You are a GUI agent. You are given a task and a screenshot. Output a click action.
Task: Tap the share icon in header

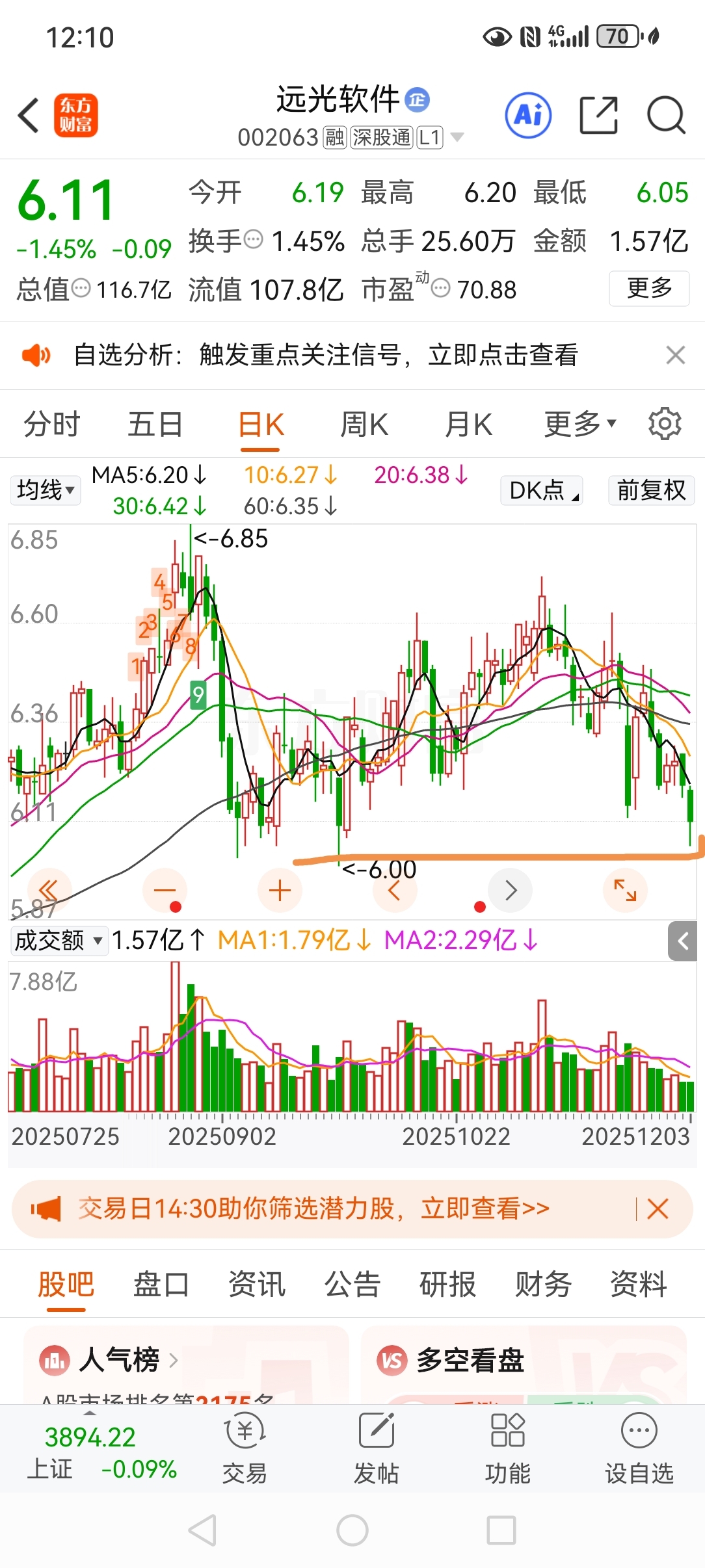point(598,115)
